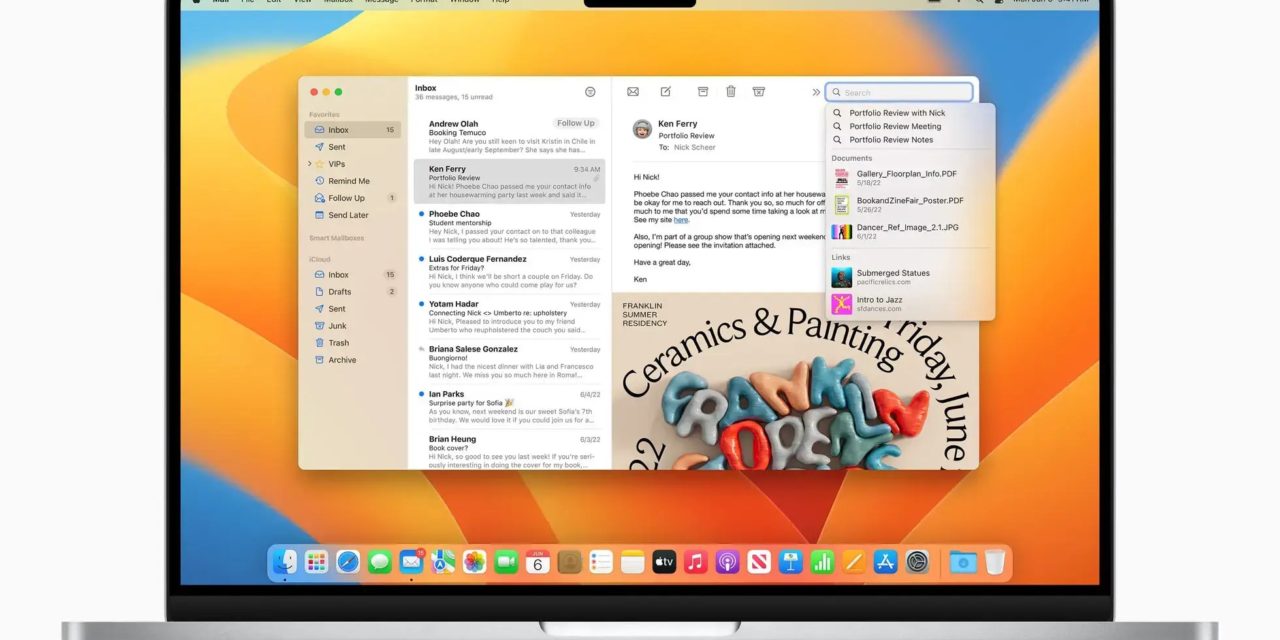
Task: Expand the VIPs mailbox
Action: point(310,164)
